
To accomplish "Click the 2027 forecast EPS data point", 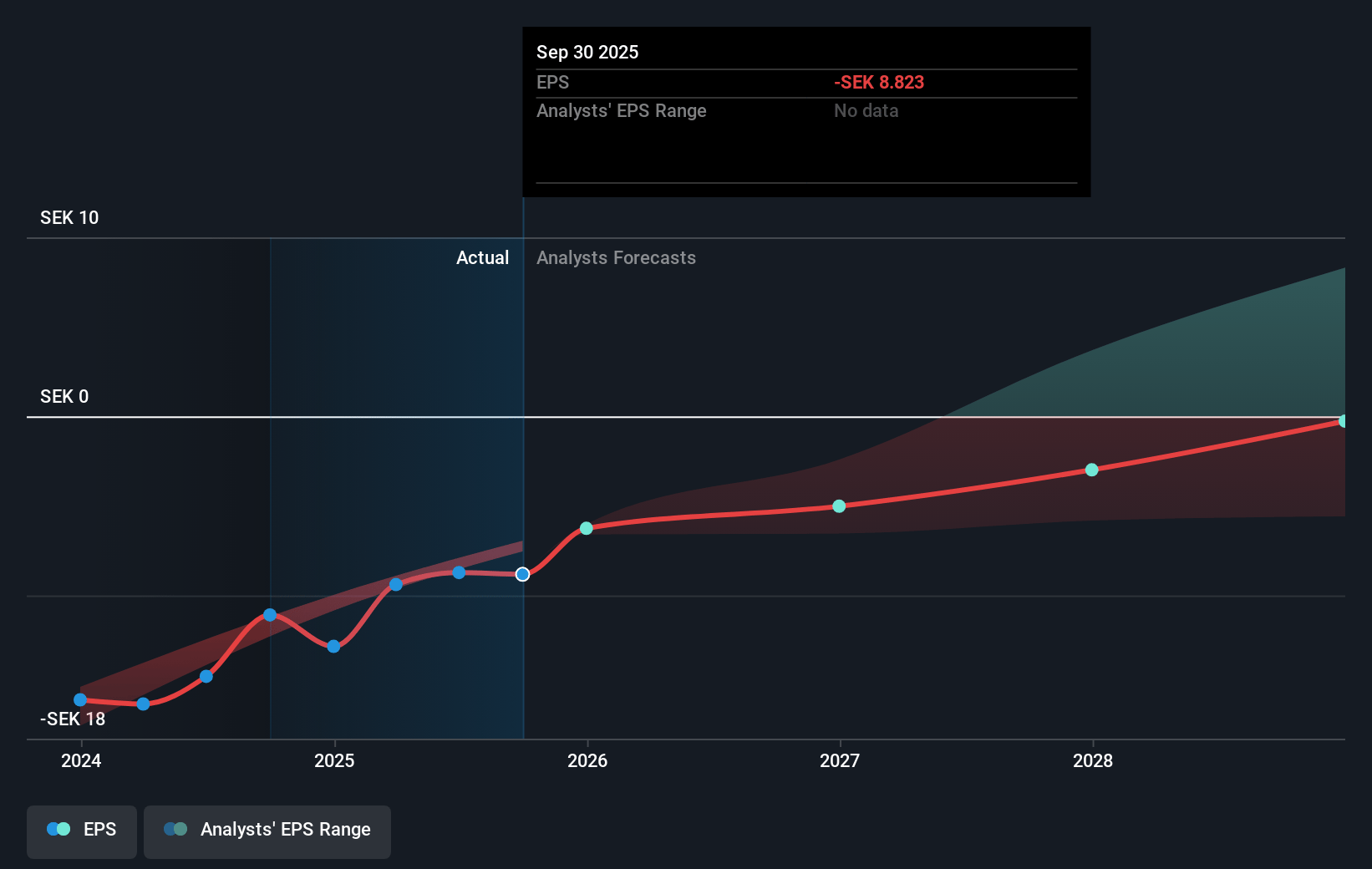I will 839,506.
